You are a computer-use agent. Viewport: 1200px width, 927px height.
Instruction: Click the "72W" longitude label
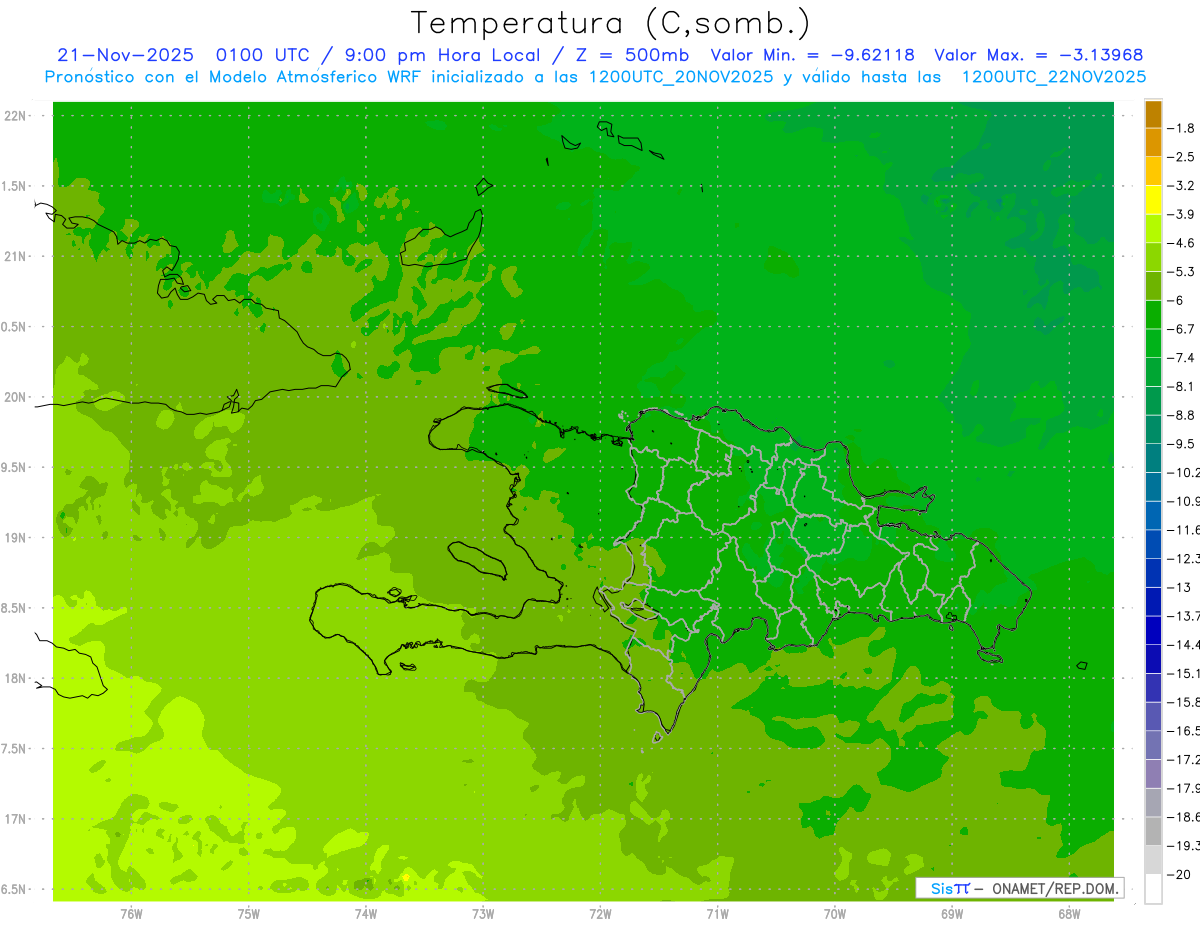coord(600,914)
